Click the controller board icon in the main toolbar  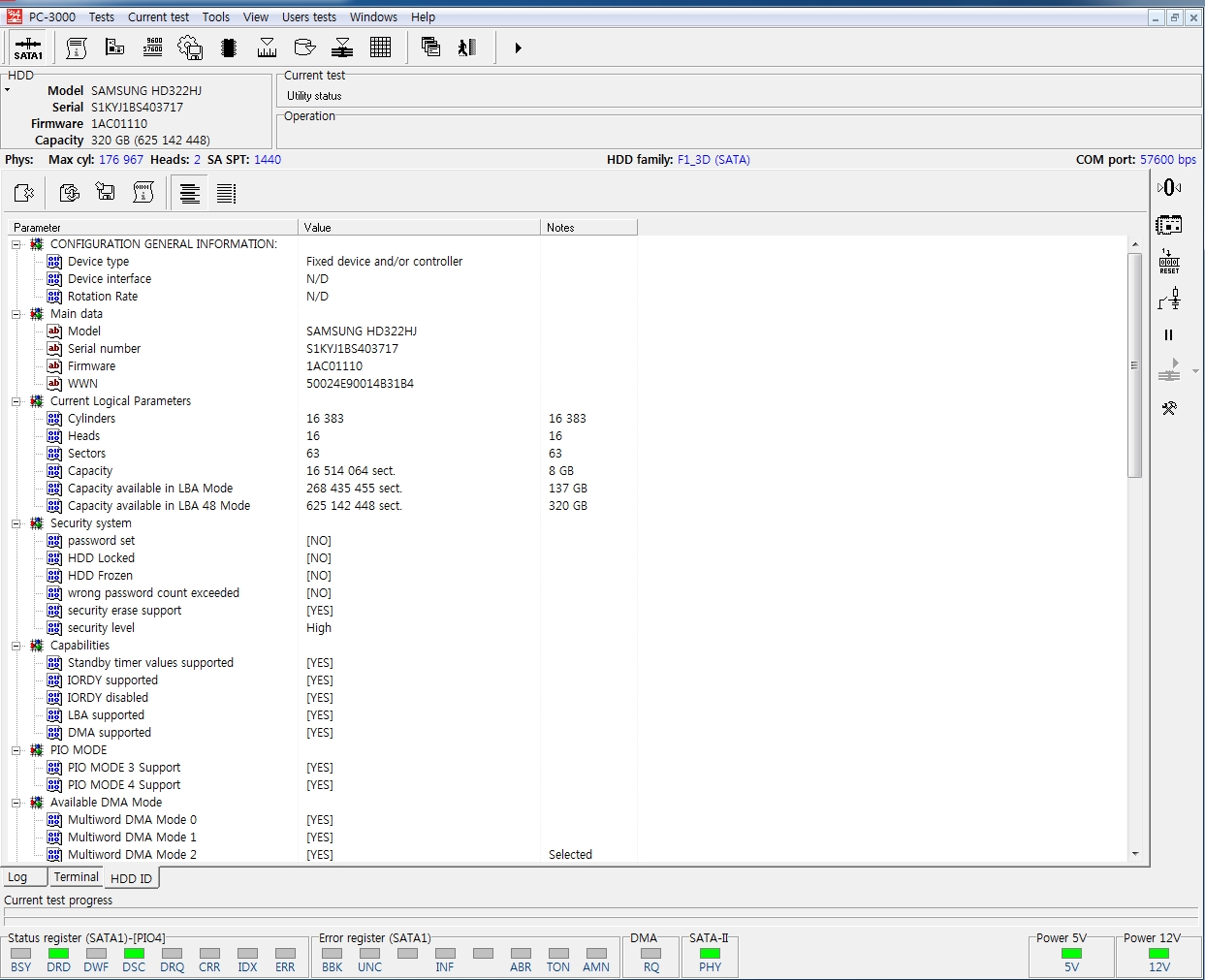point(114,47)
